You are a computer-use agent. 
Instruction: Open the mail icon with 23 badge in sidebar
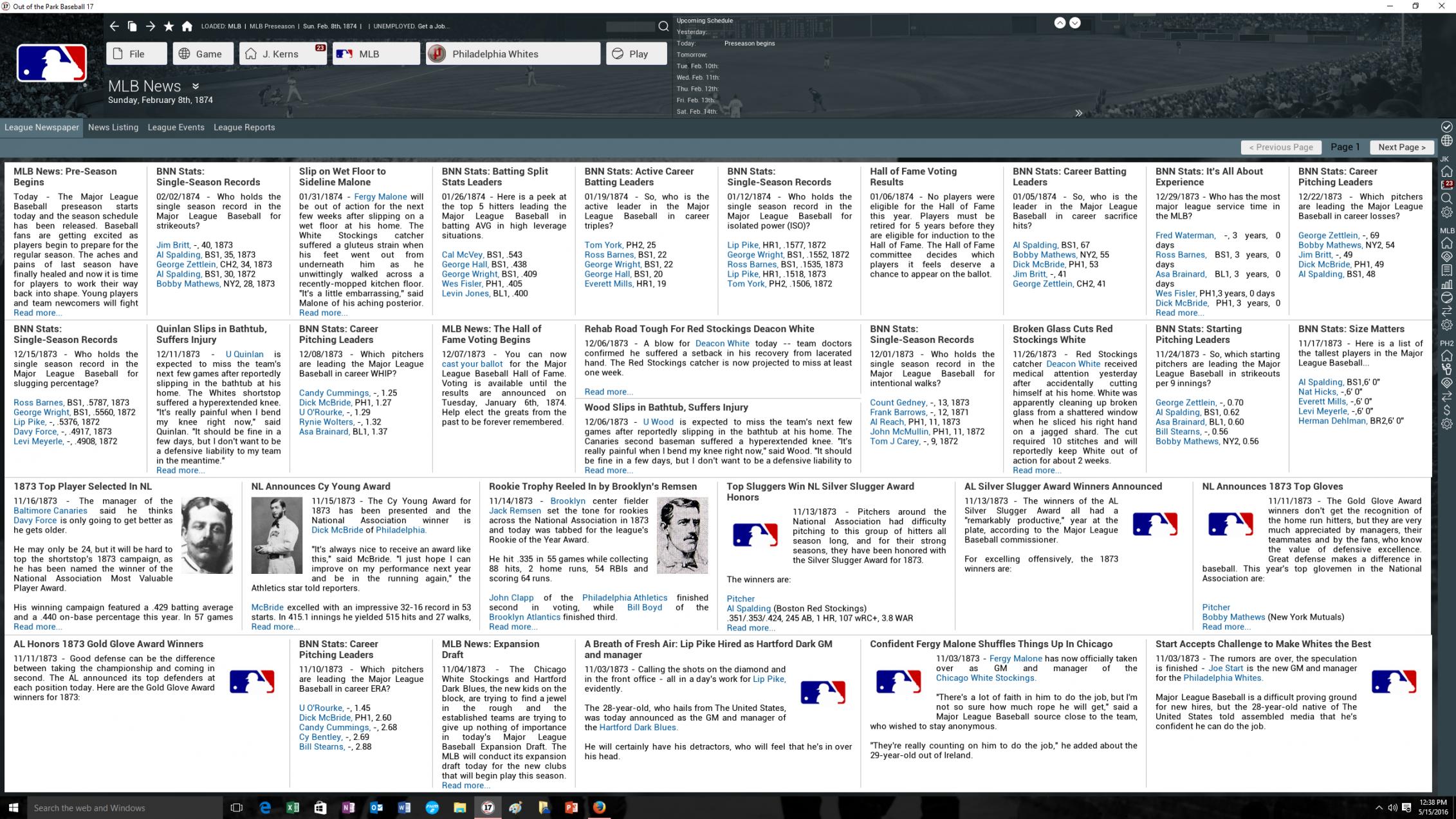1446,185
